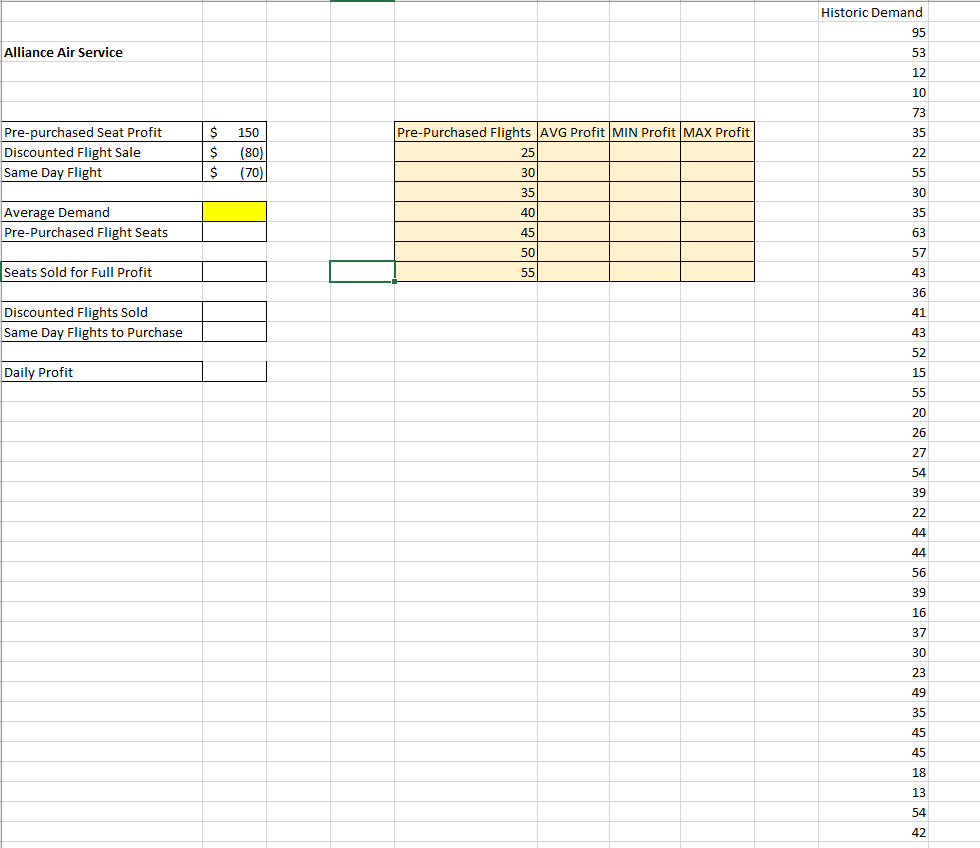Select the empty AVG Profit cell for 55 flights

572,272
